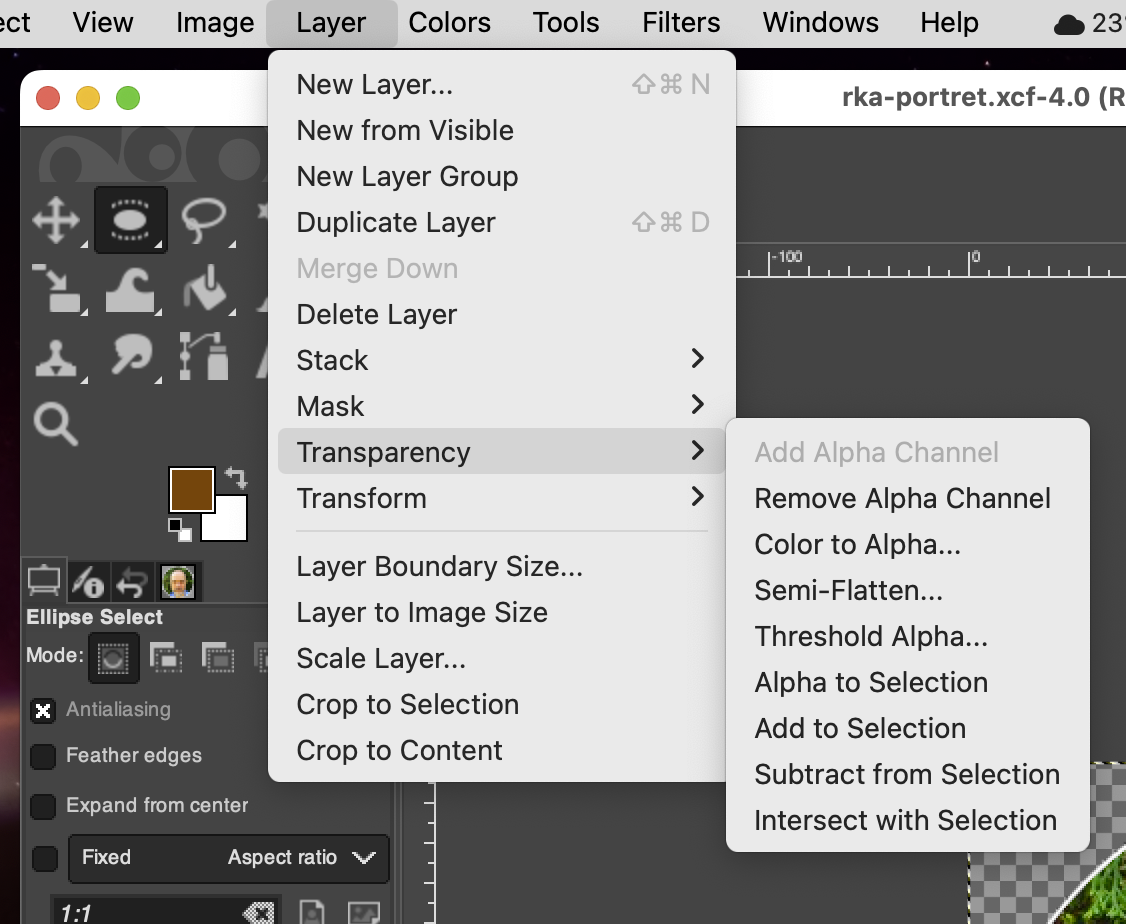
Task: Enable Feather edges option
Action: [43, 757]
